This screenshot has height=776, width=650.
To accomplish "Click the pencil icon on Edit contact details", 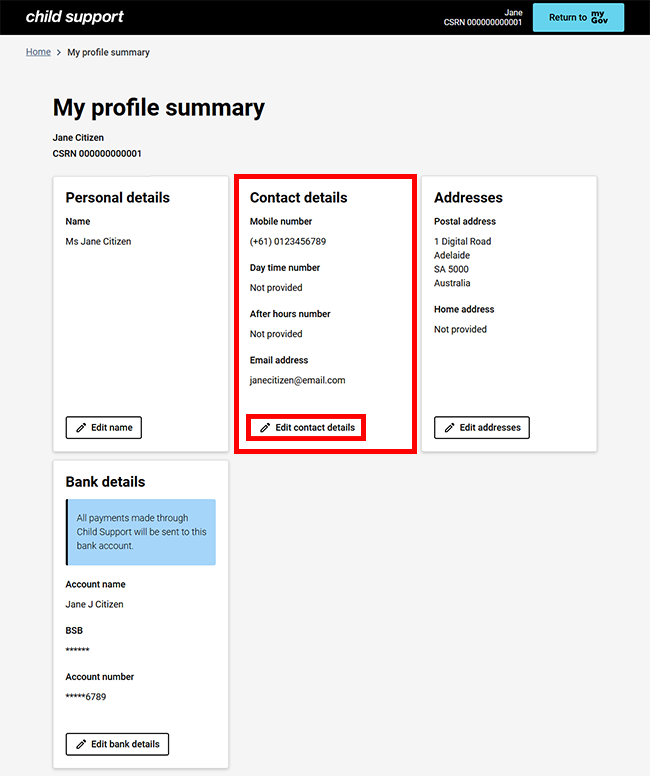I will (x=265, y=428).
